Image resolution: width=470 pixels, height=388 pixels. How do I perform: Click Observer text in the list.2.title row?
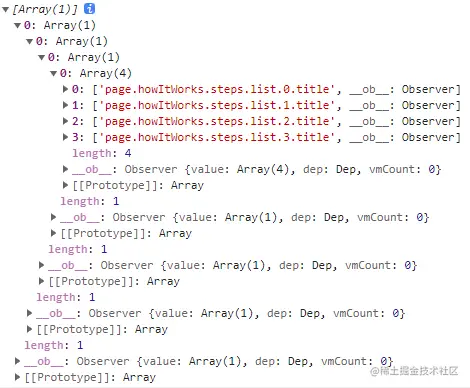[429, 121]
